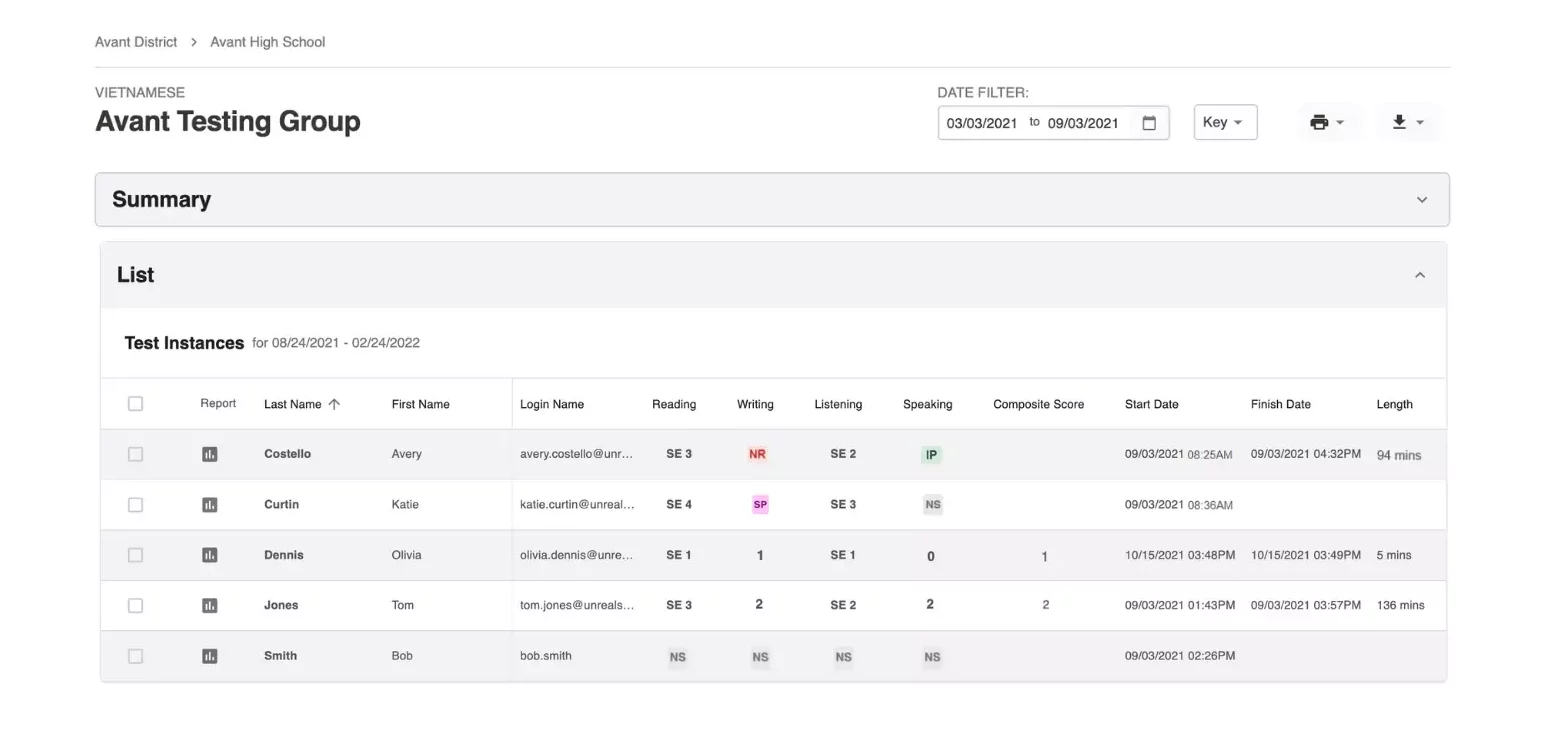The image size is (1555, 753).
Task: Edit the start date 03/03/2021 field
Action: click(x=982, y=123)
